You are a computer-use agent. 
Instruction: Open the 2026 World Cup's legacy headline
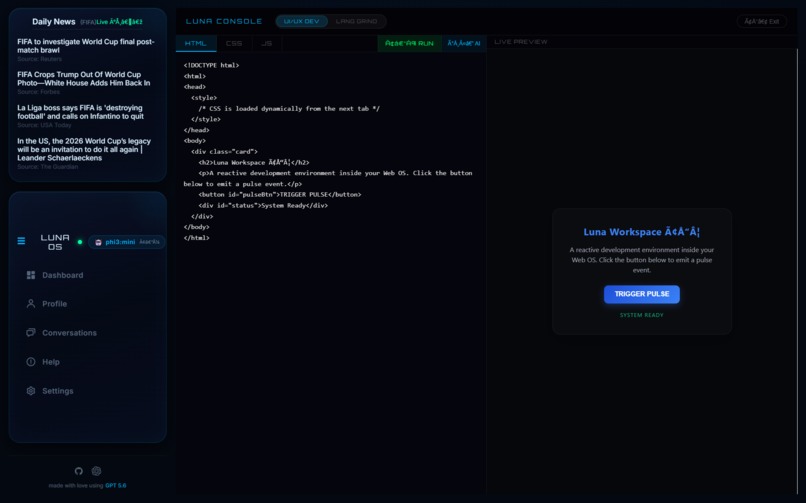click(84, 150)
